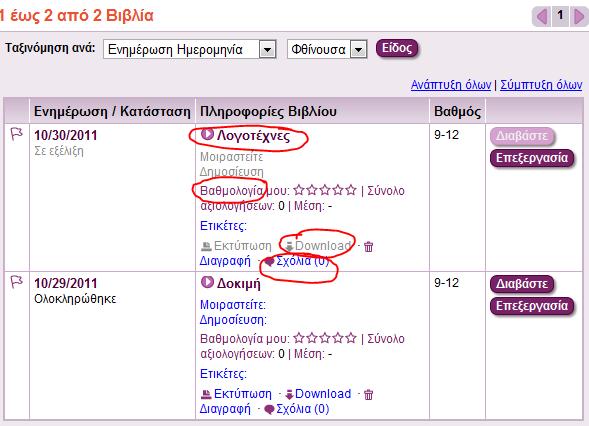Click Επεξεργασία for the Λογοτέχνες book

[x=532, y=158]
